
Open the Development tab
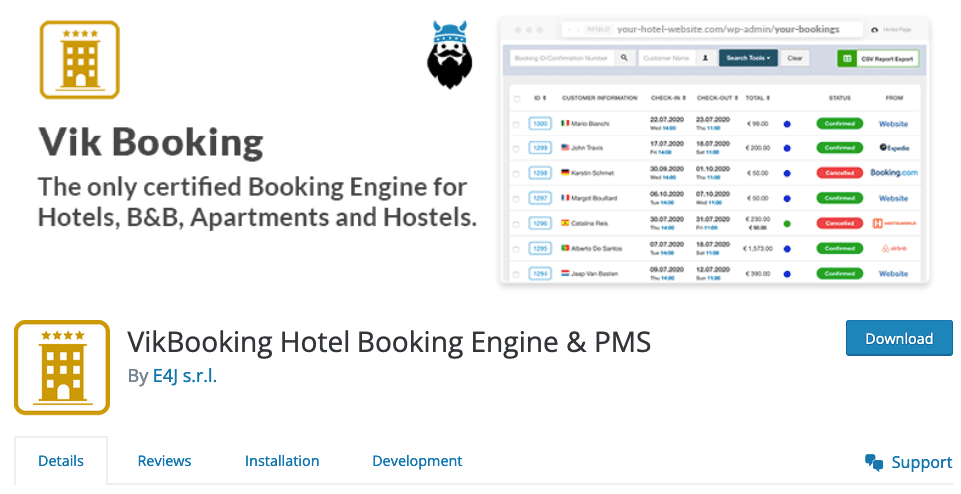coord(417,461)
